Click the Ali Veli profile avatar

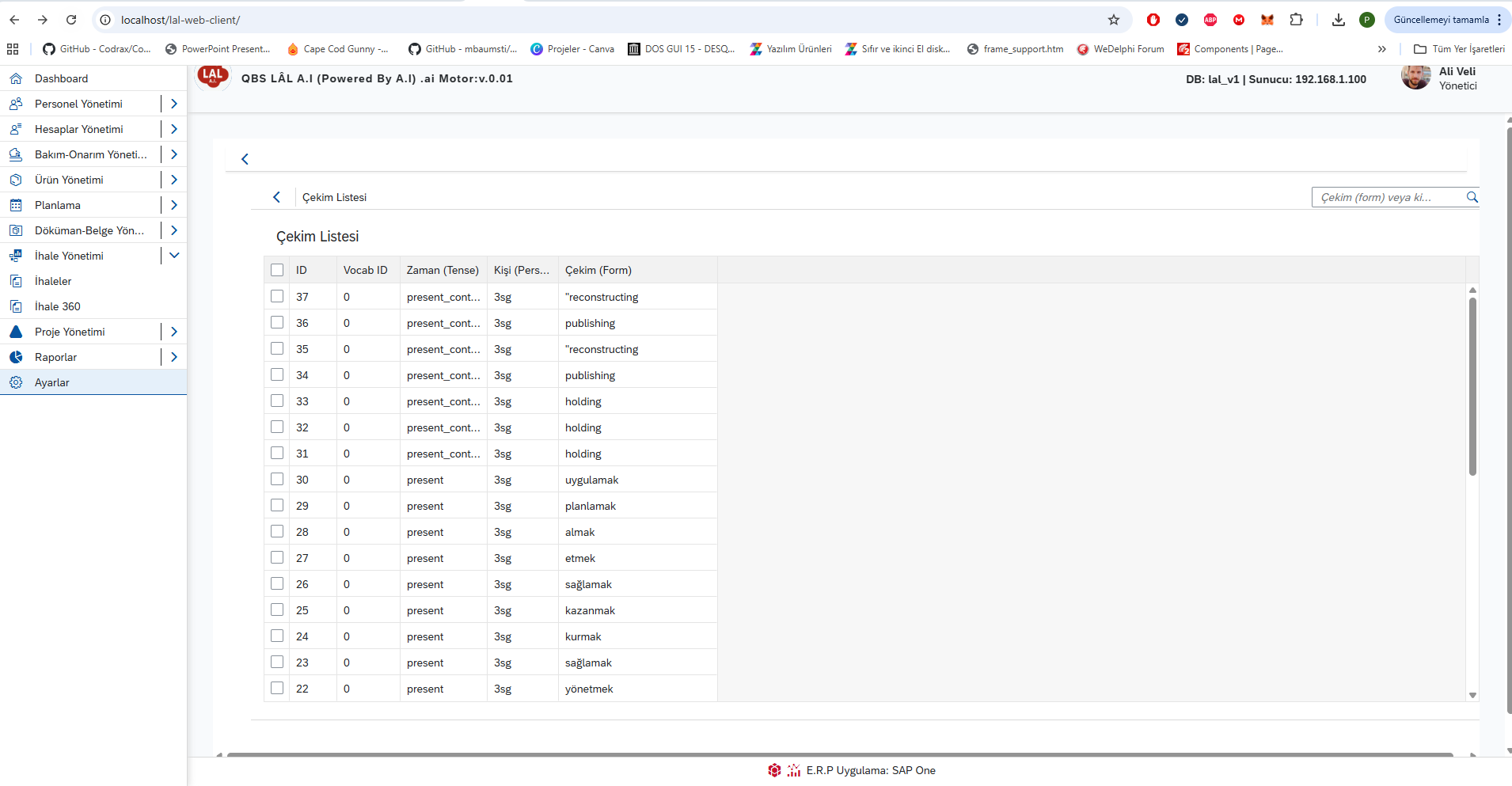tap(1415, 77)
